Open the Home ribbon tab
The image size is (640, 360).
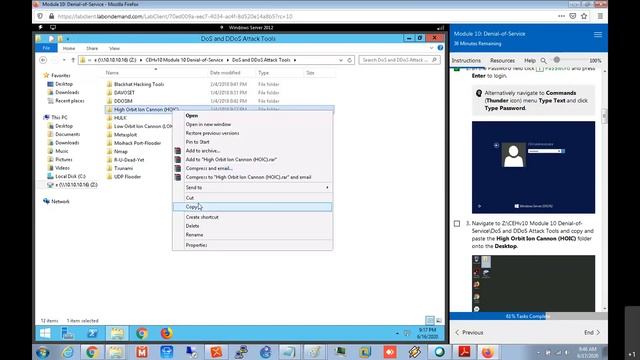(x=69, y=48)
